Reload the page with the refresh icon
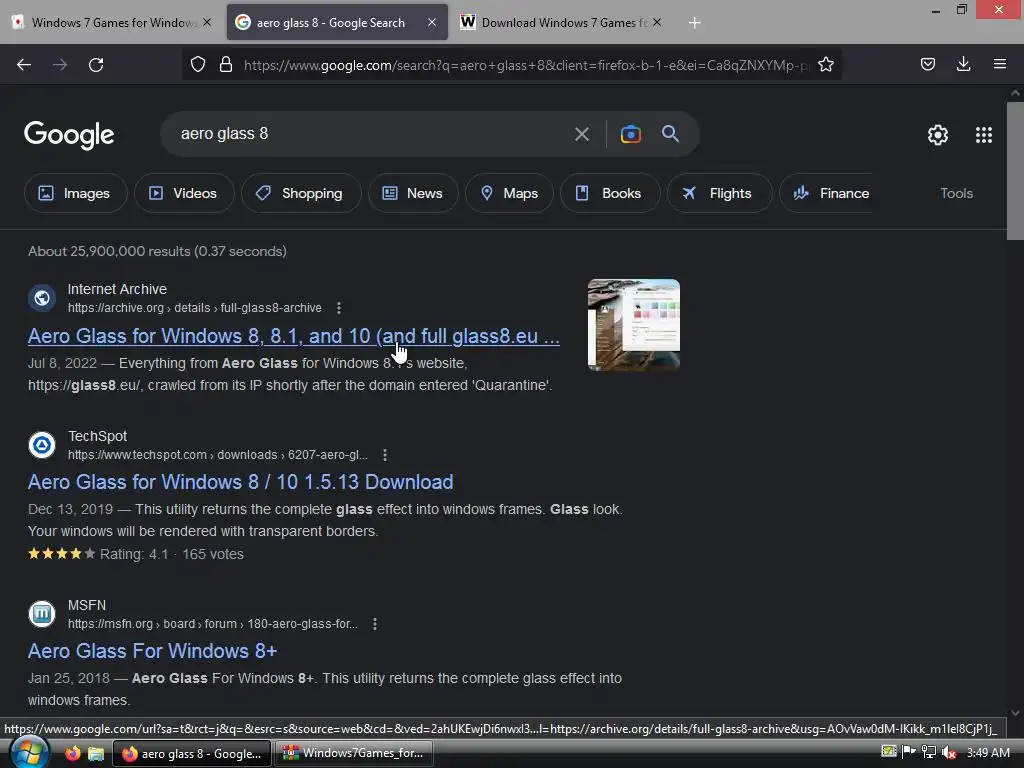The image size is (1024, 768). (x=96, y=65)
